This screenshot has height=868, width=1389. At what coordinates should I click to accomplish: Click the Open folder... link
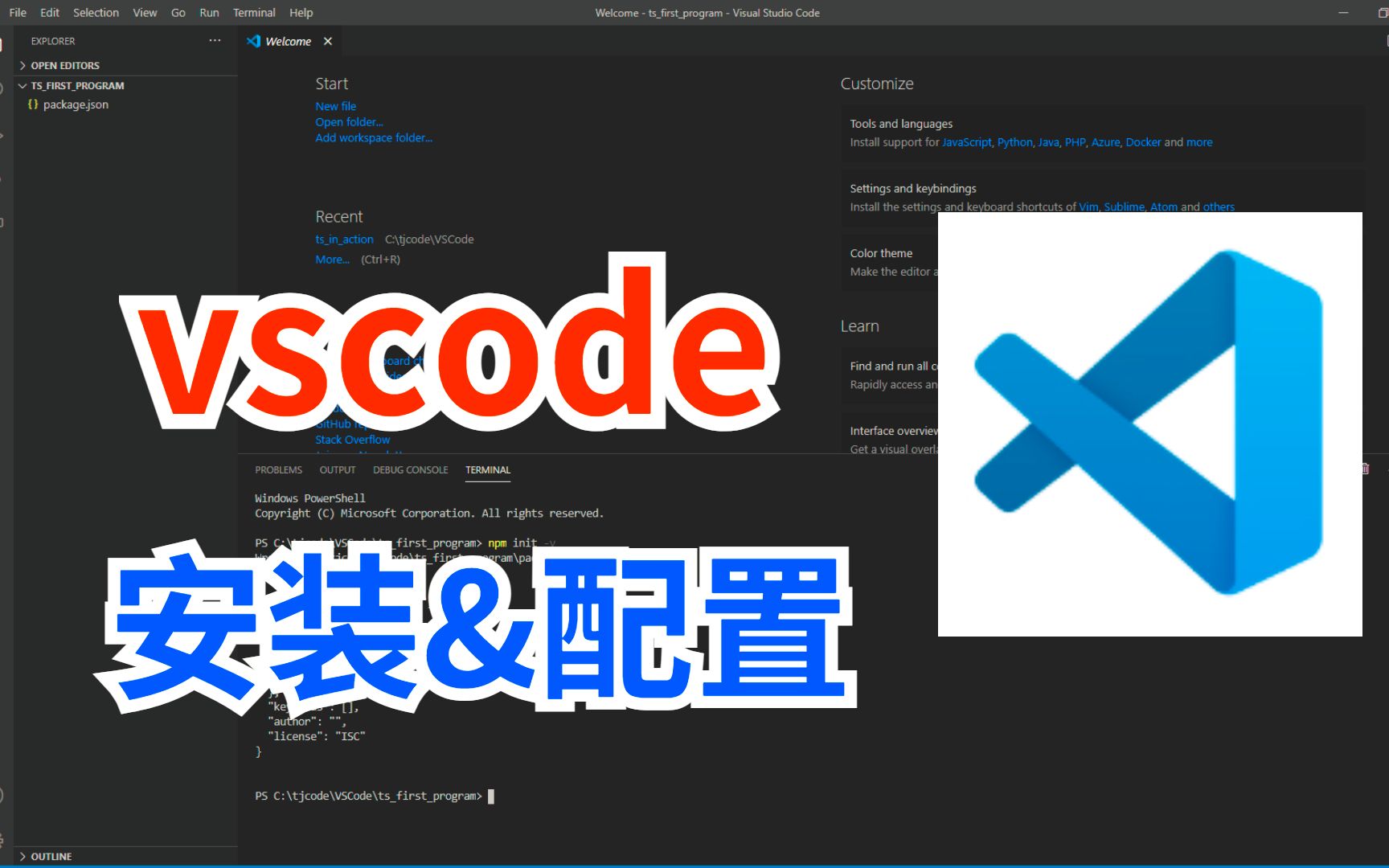point(349,122)
